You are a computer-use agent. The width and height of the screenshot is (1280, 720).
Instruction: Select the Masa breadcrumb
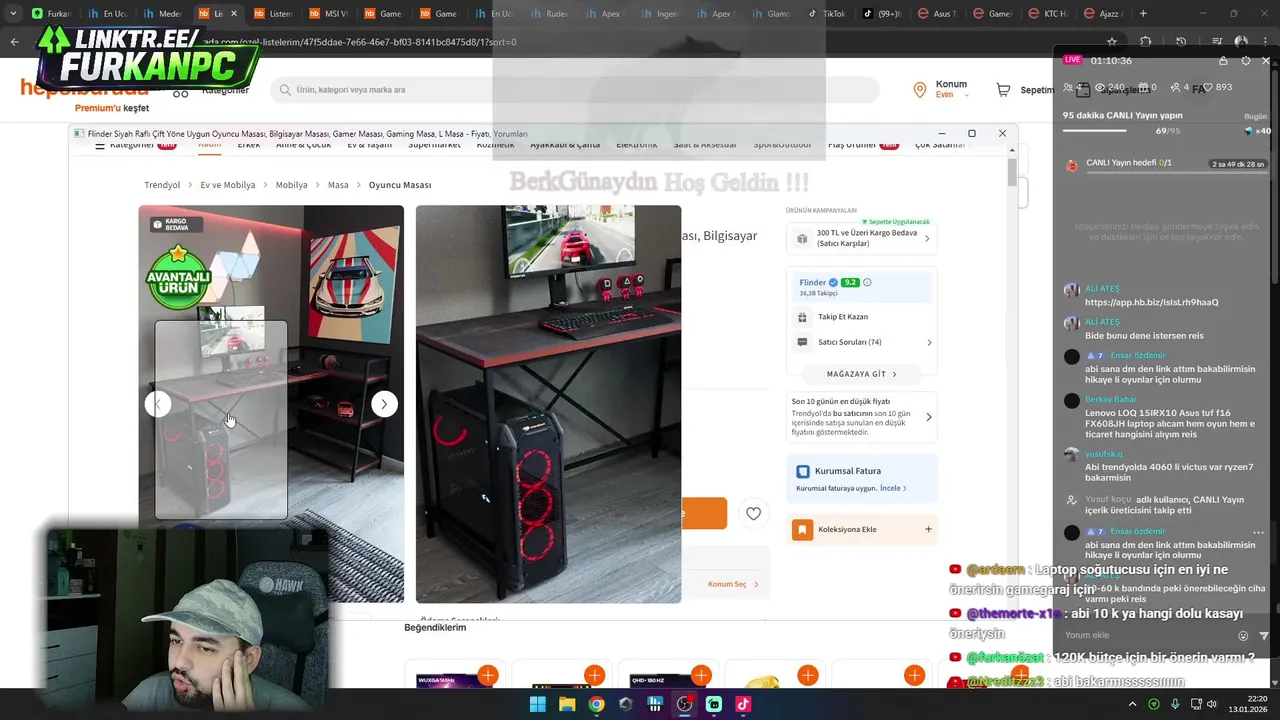pos(338,185)
